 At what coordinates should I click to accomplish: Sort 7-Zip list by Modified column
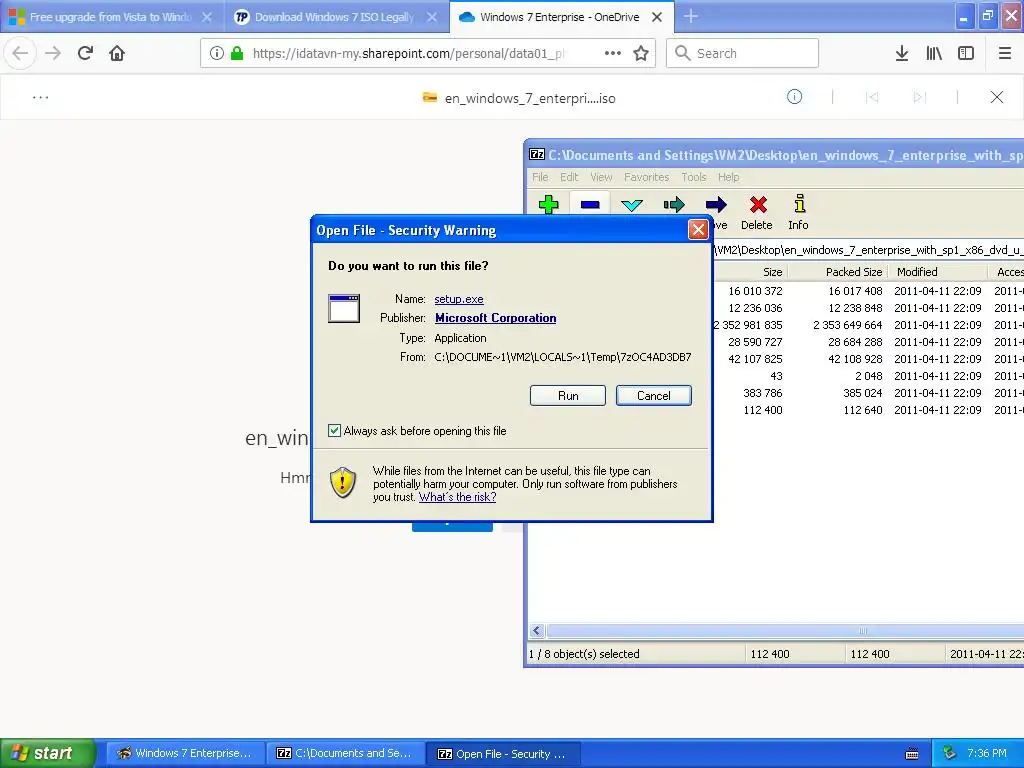[938, 272]
